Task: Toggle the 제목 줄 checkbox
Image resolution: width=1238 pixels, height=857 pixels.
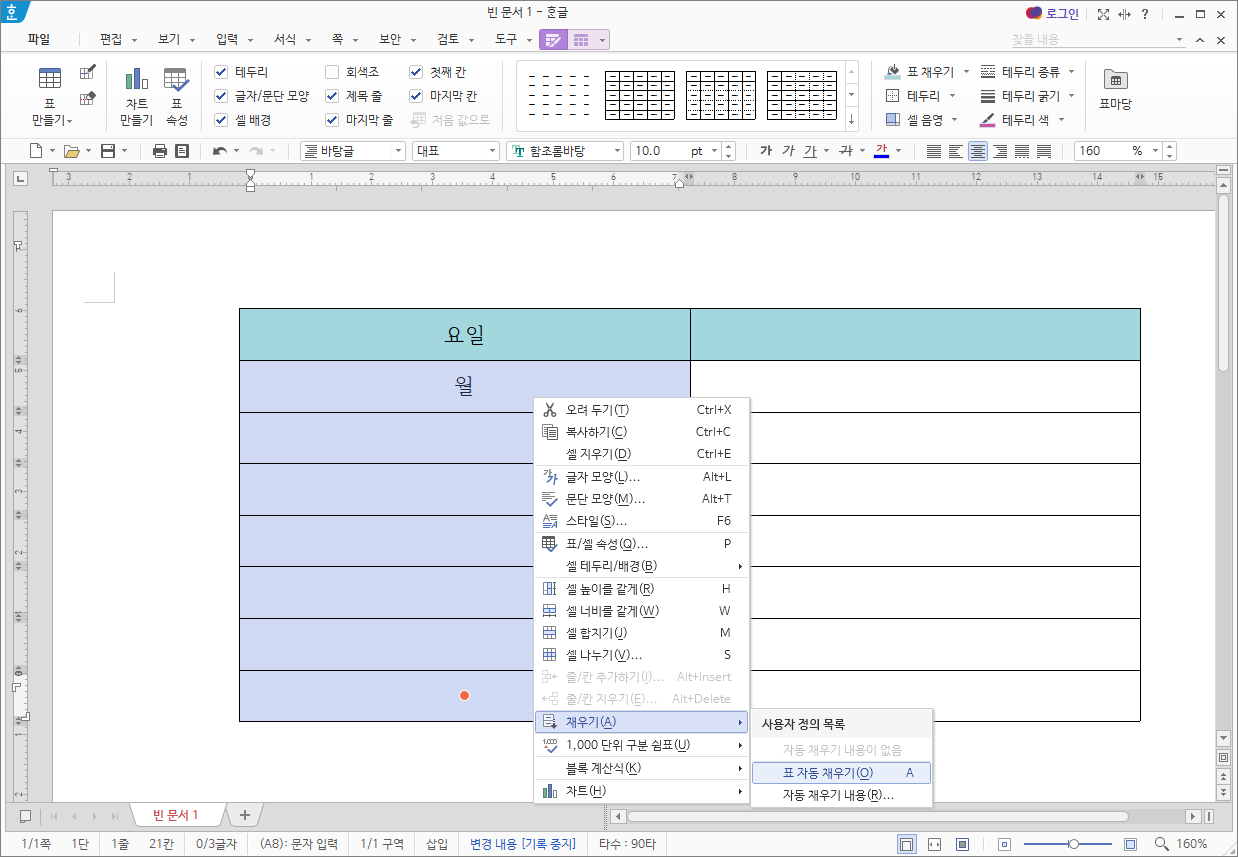Action: coord(332,96)
